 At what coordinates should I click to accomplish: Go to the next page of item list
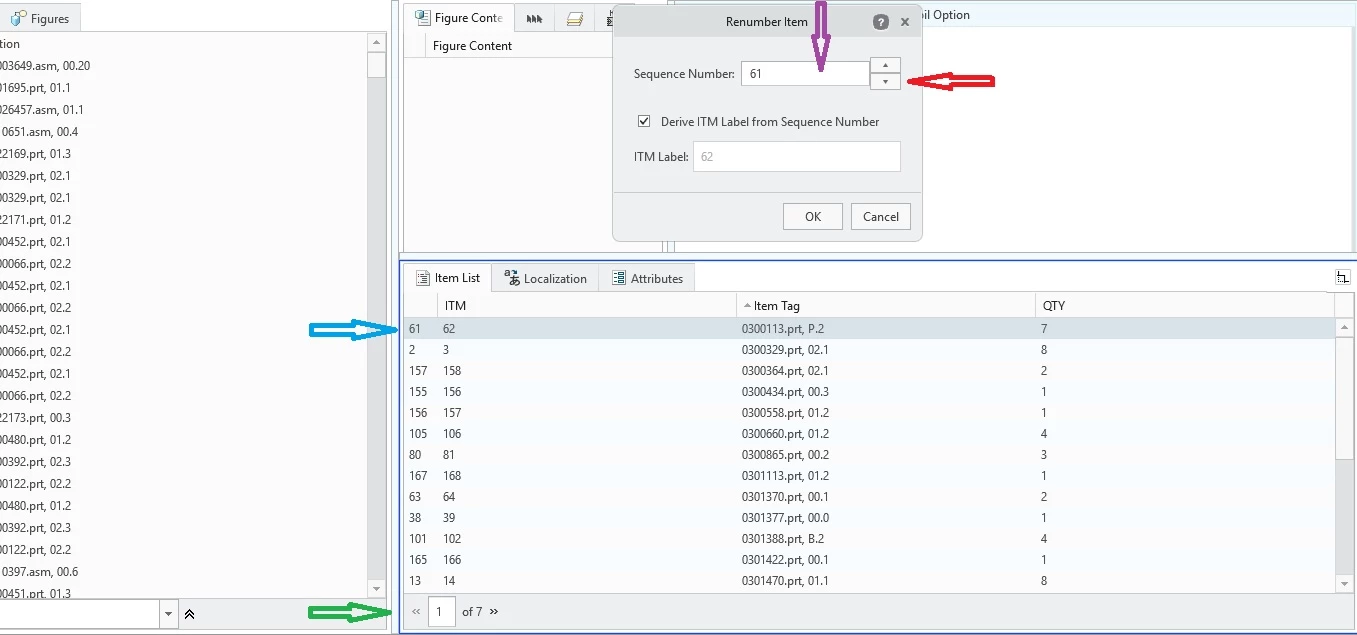click(x=494, y=611)
